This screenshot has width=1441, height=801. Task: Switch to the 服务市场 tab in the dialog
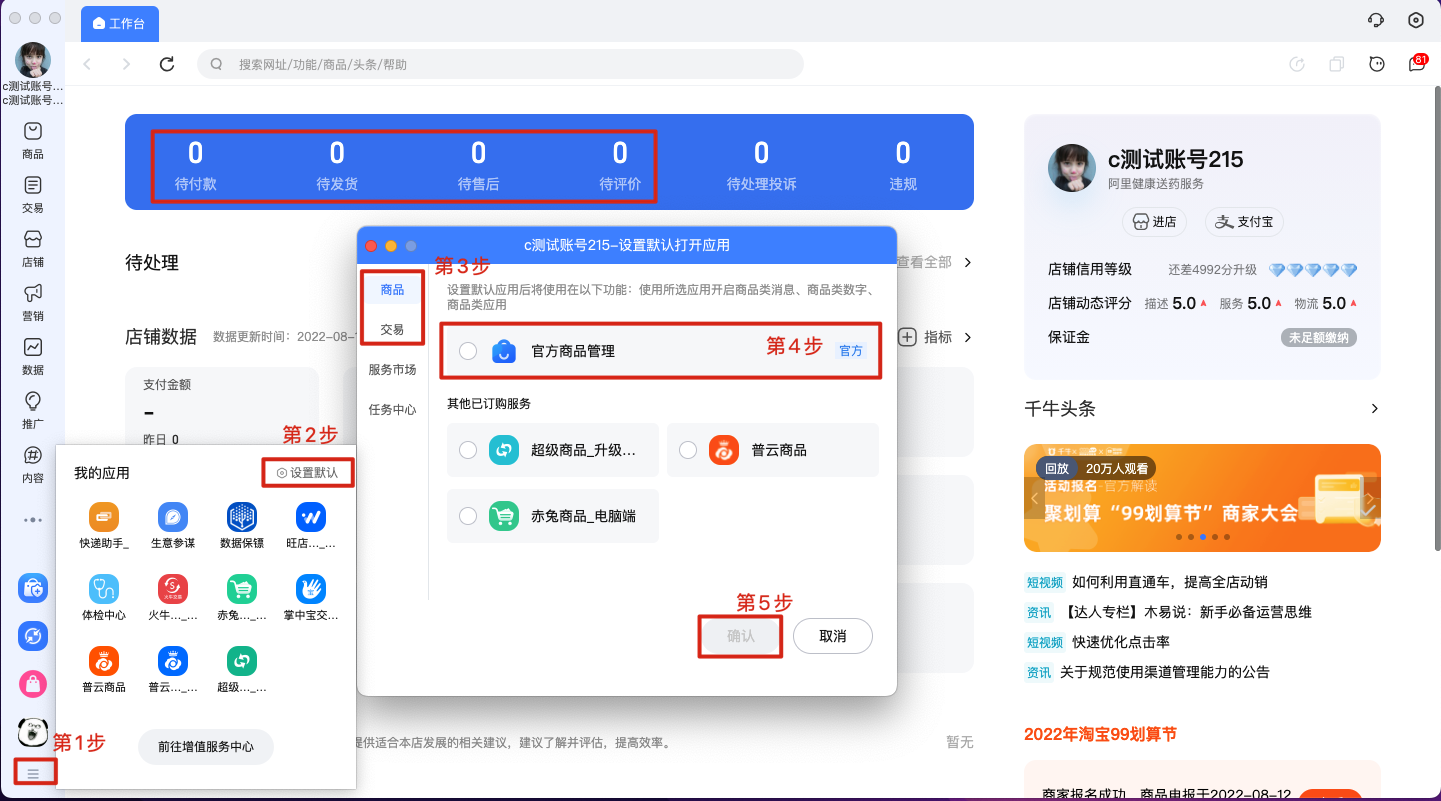pyautogui.click(x=392, y=369)
